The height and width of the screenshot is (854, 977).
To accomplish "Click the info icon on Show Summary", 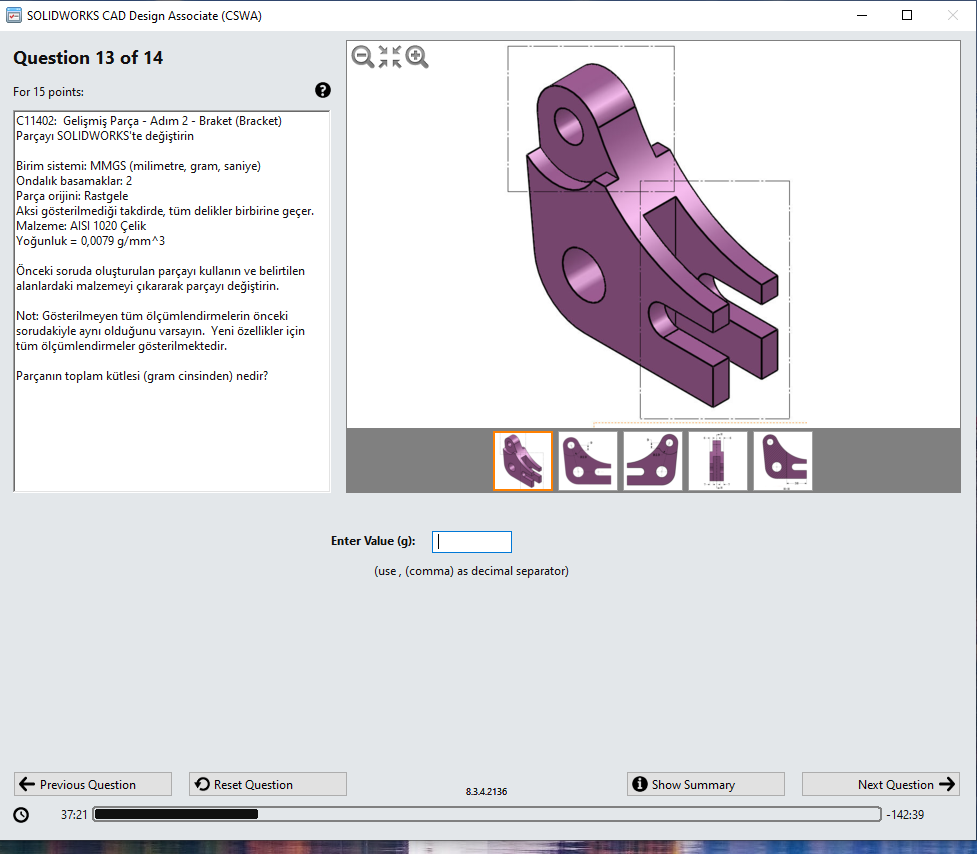I will 639,784.
